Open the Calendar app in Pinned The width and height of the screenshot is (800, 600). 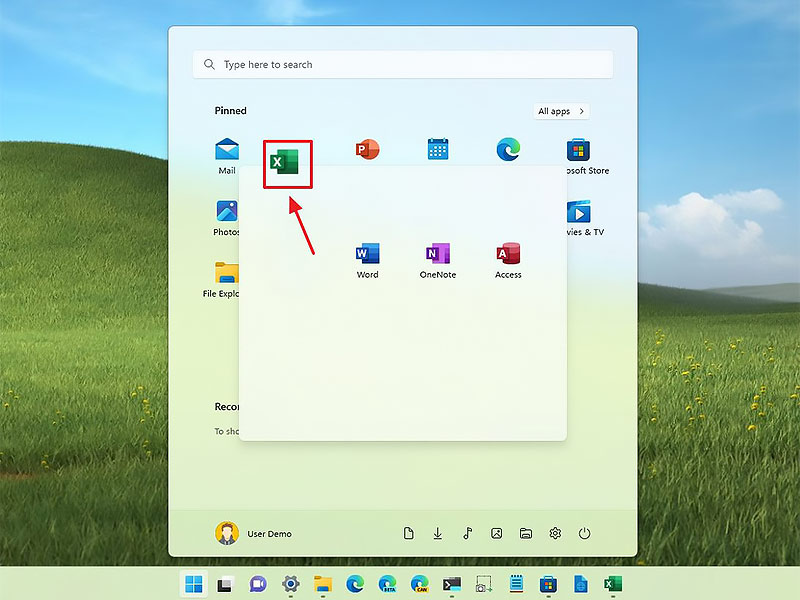pyautogui.click(x=438, y=149)
